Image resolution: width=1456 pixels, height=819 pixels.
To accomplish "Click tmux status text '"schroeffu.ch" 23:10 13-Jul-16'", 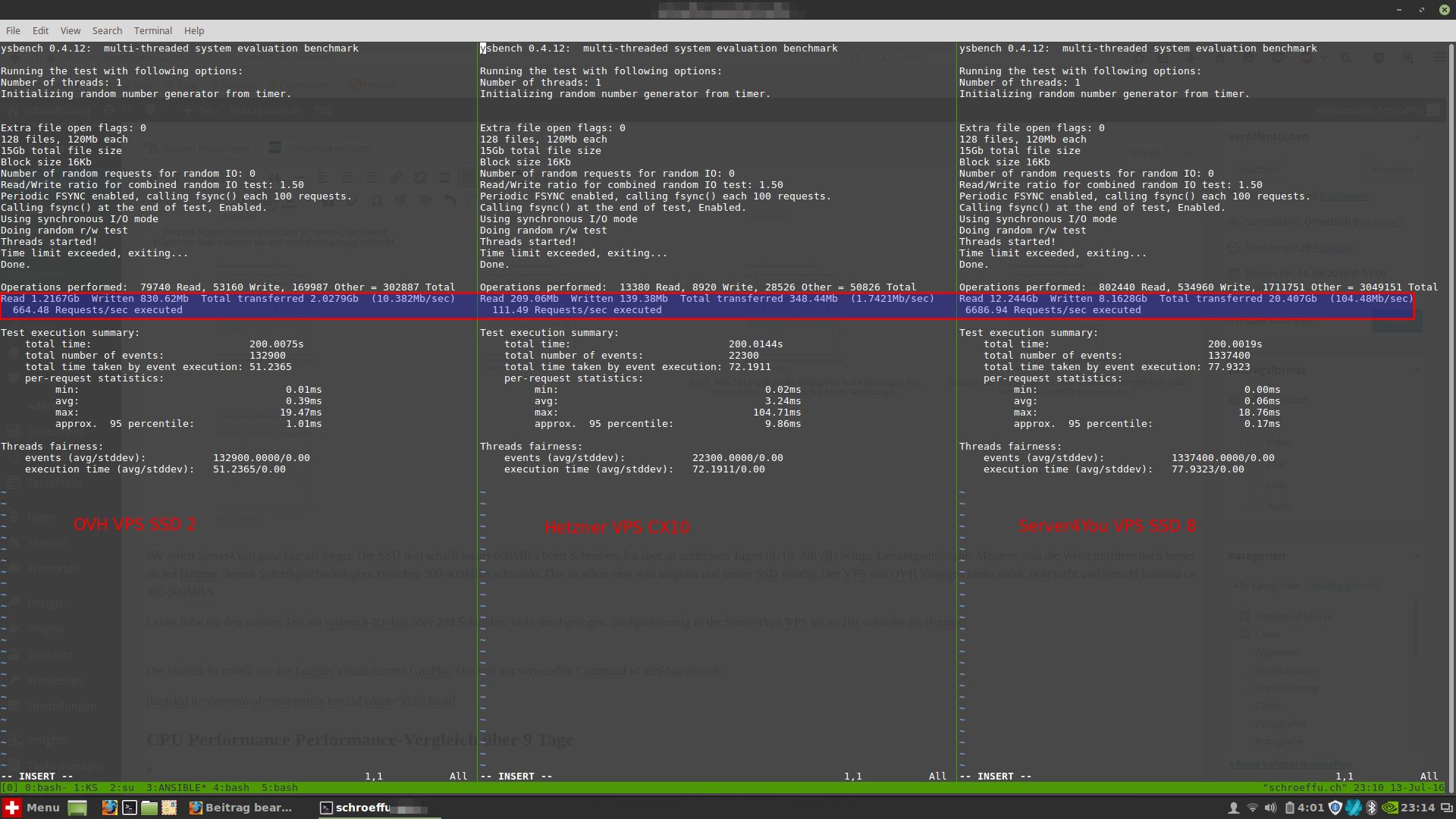I will click(1354, 788).
